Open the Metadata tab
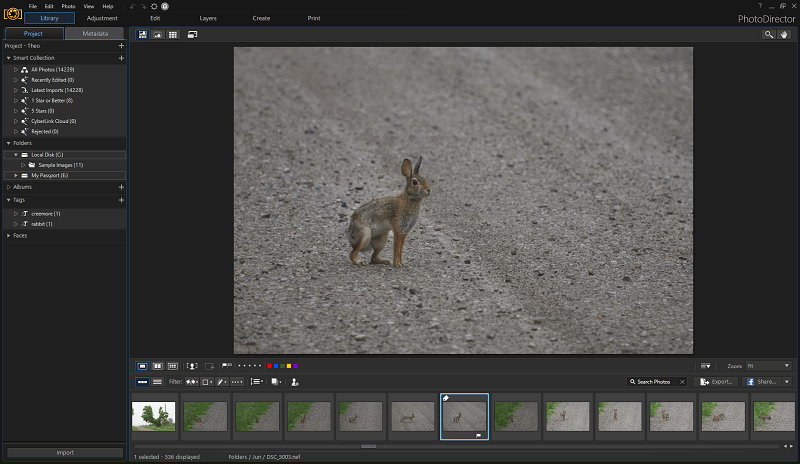The height and width of the screenshot is (464, 800). tap(95, 34)
